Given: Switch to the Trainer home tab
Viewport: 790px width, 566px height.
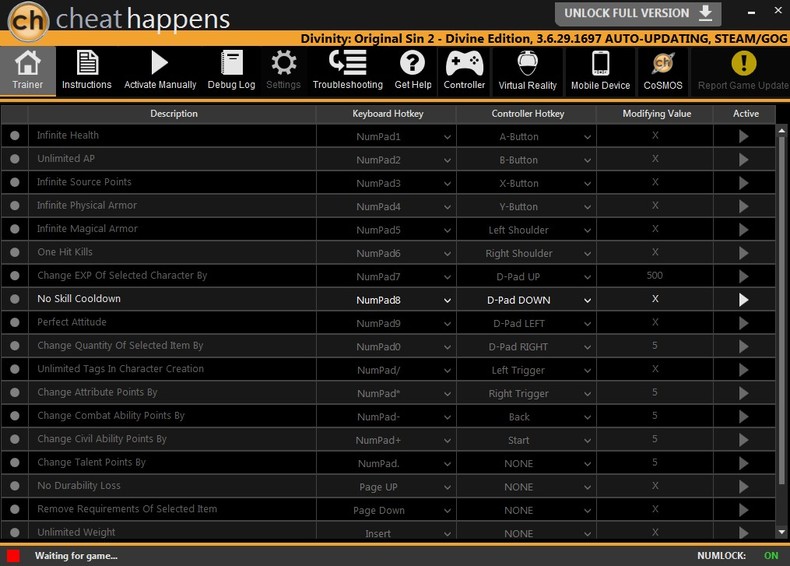Looking at the screenshot, I should [x=28, y=71].
